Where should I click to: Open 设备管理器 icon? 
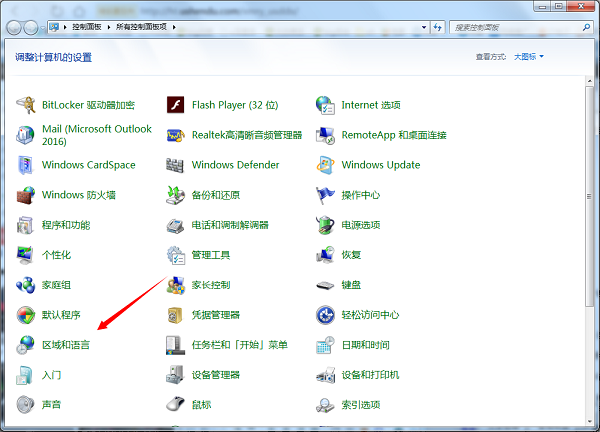[176, 375]
